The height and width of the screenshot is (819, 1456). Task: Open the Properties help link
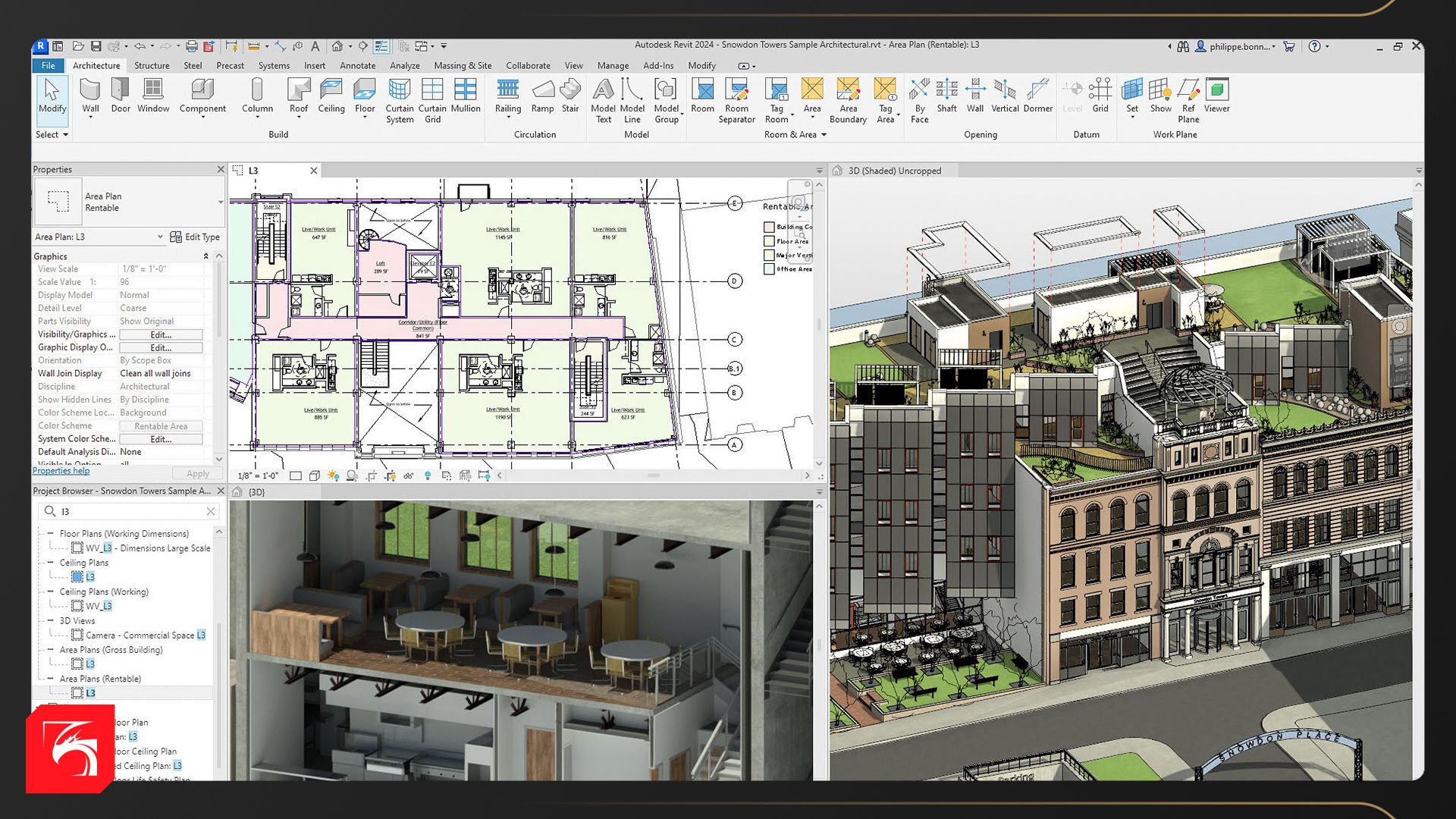pos(61,471)
